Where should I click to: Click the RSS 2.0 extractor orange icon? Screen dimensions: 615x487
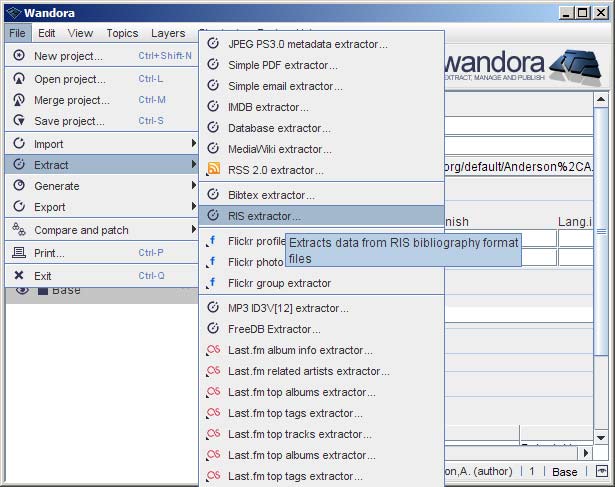coord(212,170)
